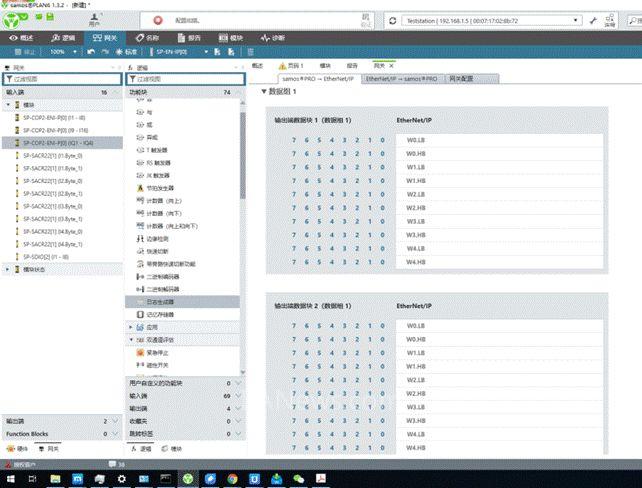Viewport: 642px width, 488px height.
Task: Click the undo arrow in toolbar
Action: point(91,52)
